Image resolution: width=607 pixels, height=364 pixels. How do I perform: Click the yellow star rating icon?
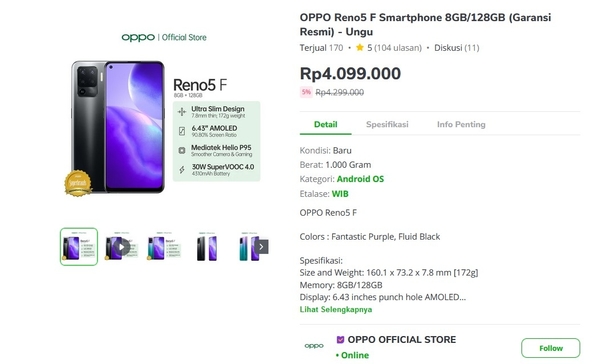click(x=360, y=47)
